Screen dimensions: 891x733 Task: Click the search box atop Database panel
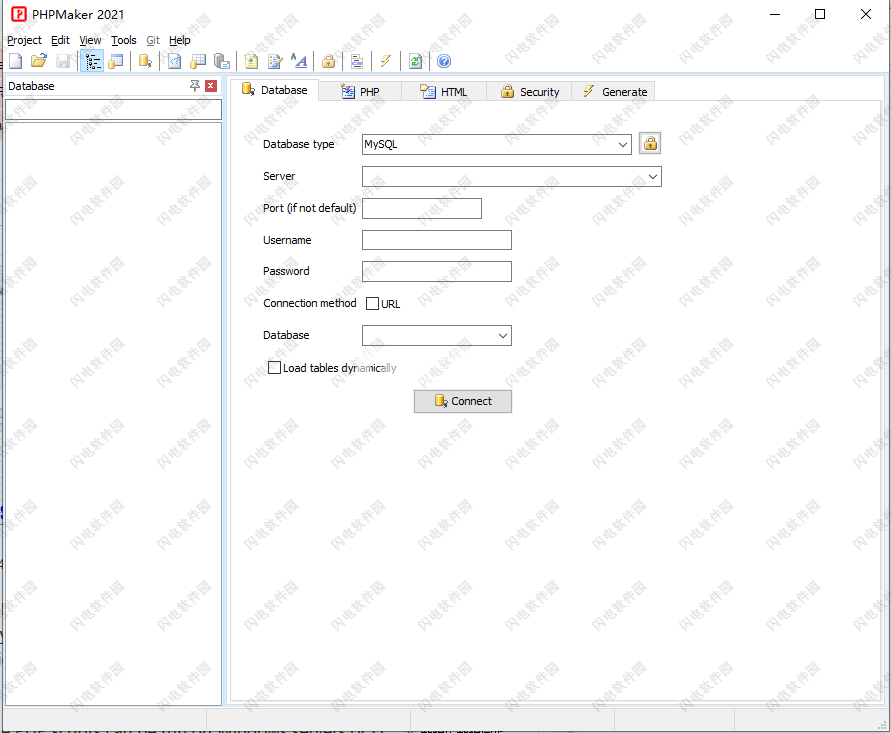pos(113,109)
